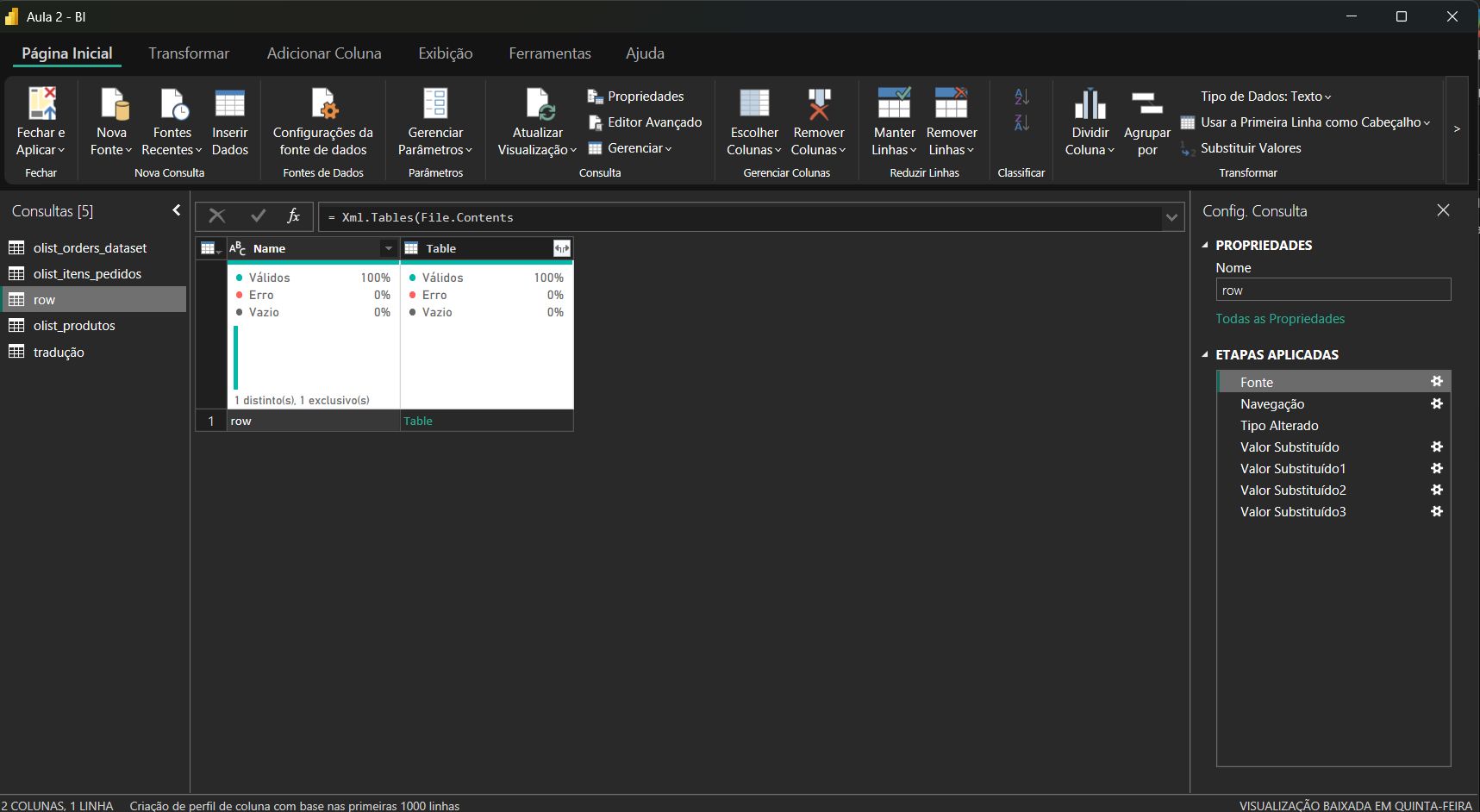The image size is (1480, 812).
Task: Sort ascending with the A-Z icon
Action: pyautogui.click(x=1021, y=97)
